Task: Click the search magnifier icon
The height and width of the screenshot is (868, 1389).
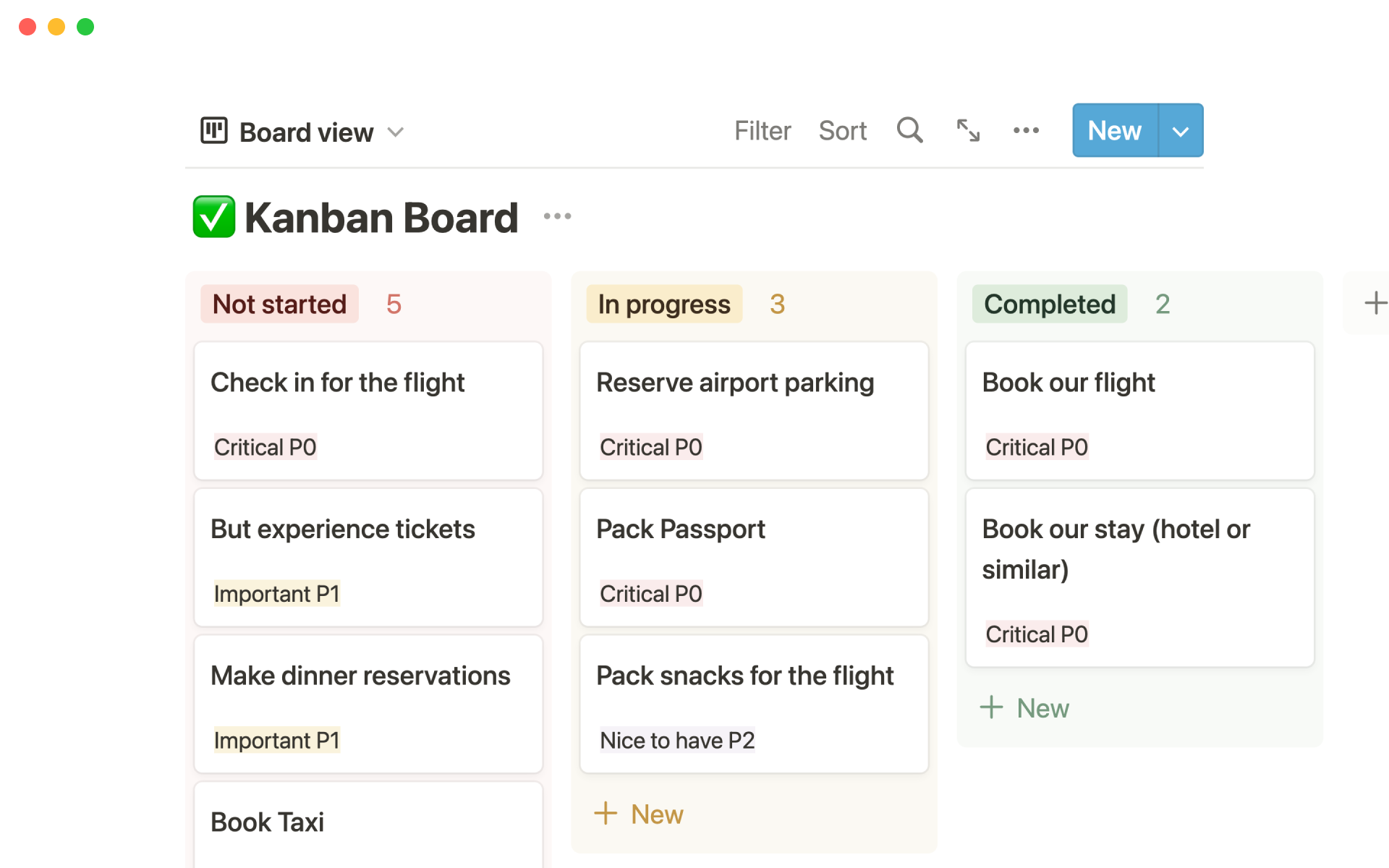Action: point(909,130)
